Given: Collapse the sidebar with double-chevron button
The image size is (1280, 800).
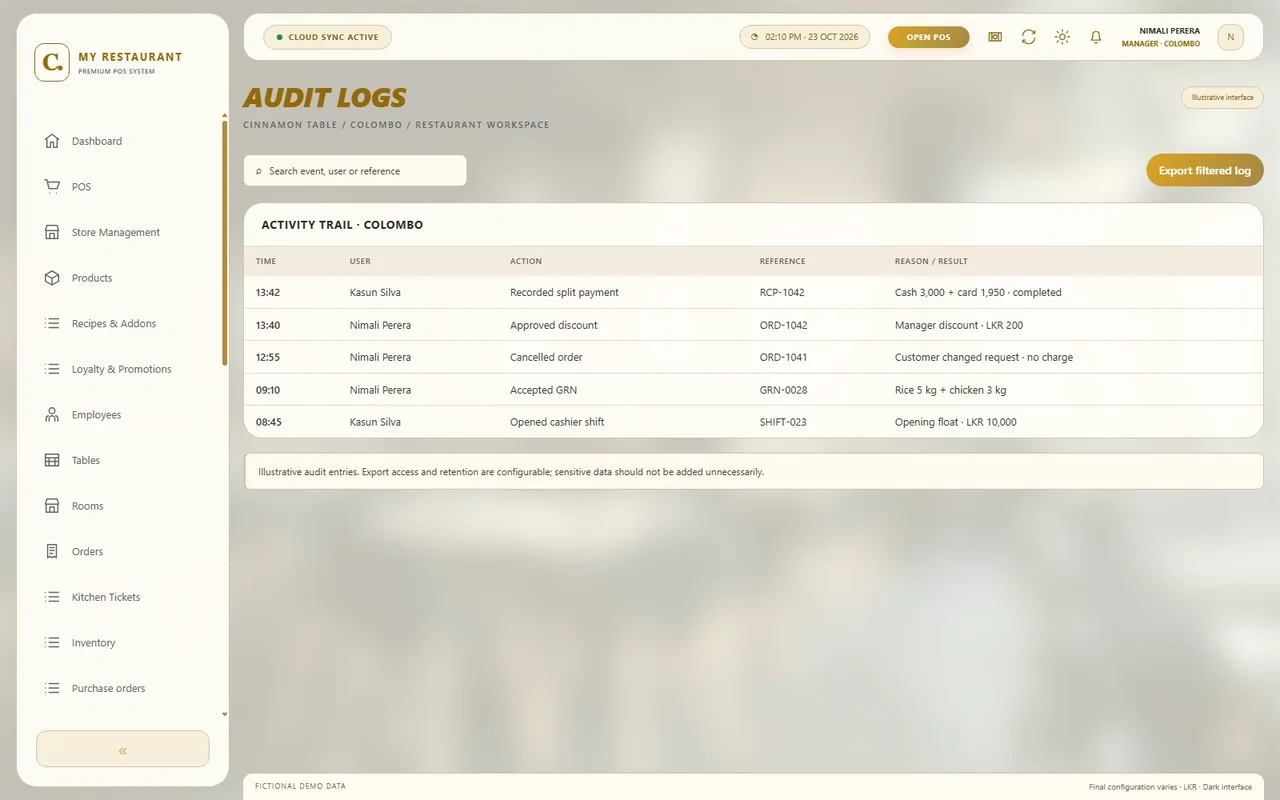Looking at the screenshot, I should tap(123, 749).
